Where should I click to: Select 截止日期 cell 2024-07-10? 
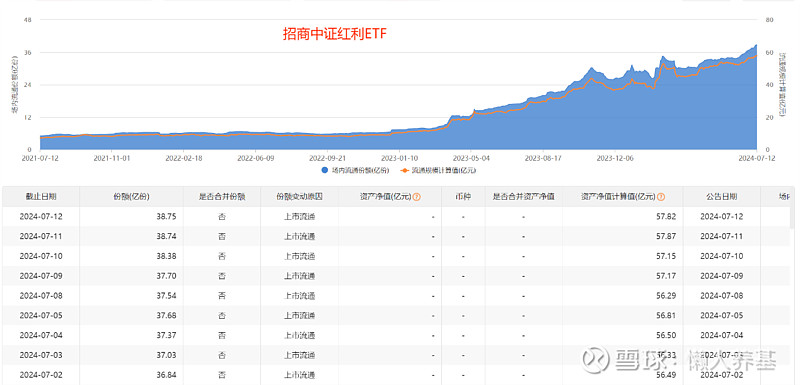pyautogui.click(x=41, y=256)
